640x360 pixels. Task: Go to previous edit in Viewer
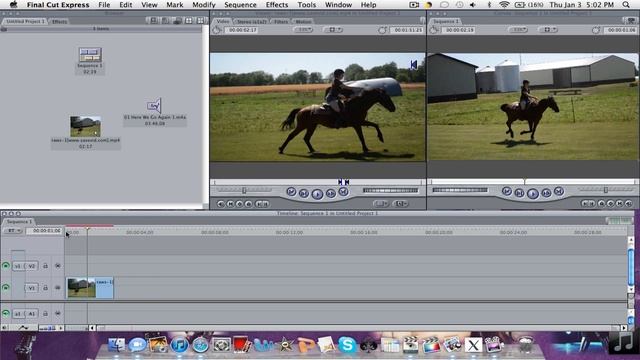(x=291, y=191)
